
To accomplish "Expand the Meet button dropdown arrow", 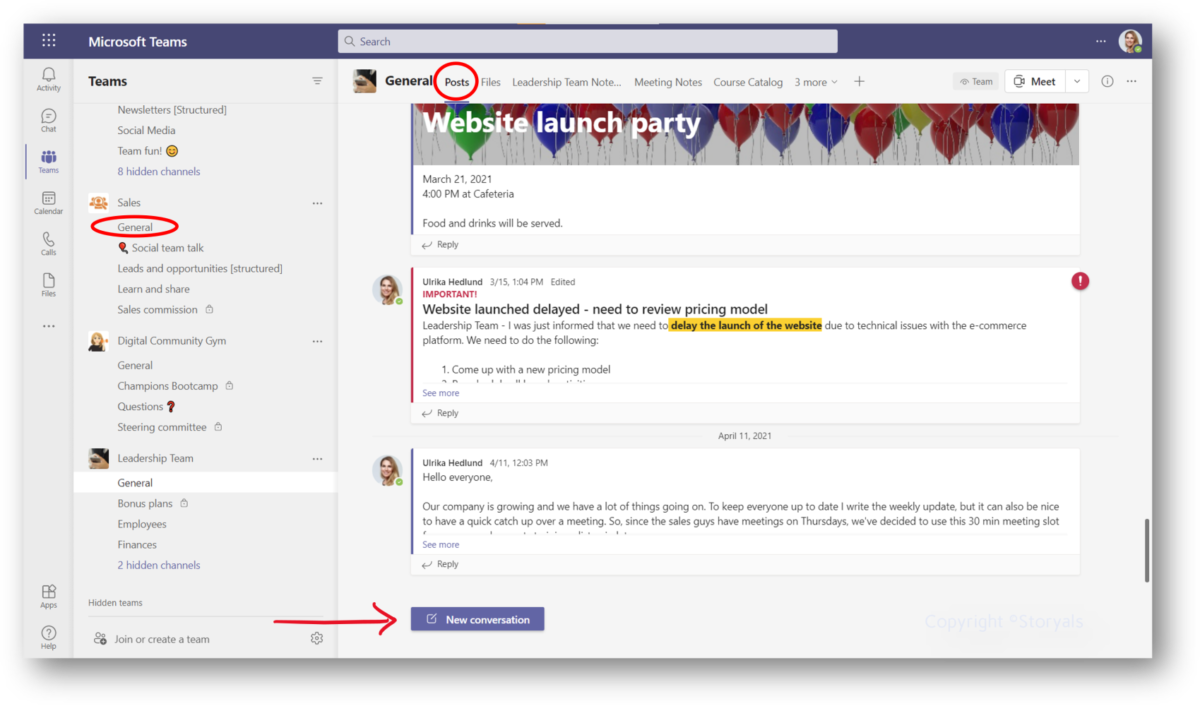I will click(1077, 81).
